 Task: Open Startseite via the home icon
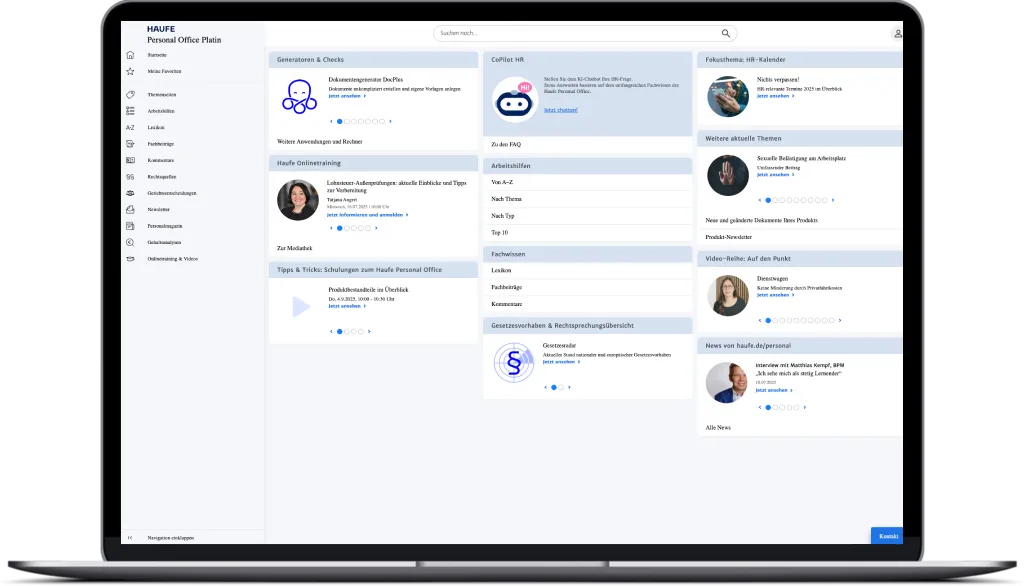tap(130, 55)
